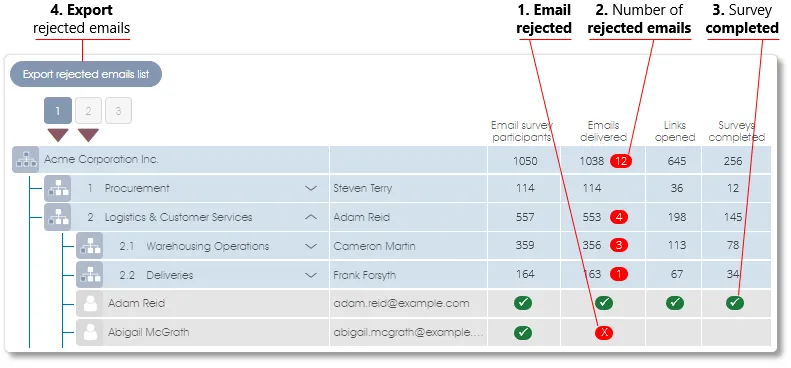The image size is (791, 368).
Task: Select hierarchy level 3 button
Action: point(119,111)
